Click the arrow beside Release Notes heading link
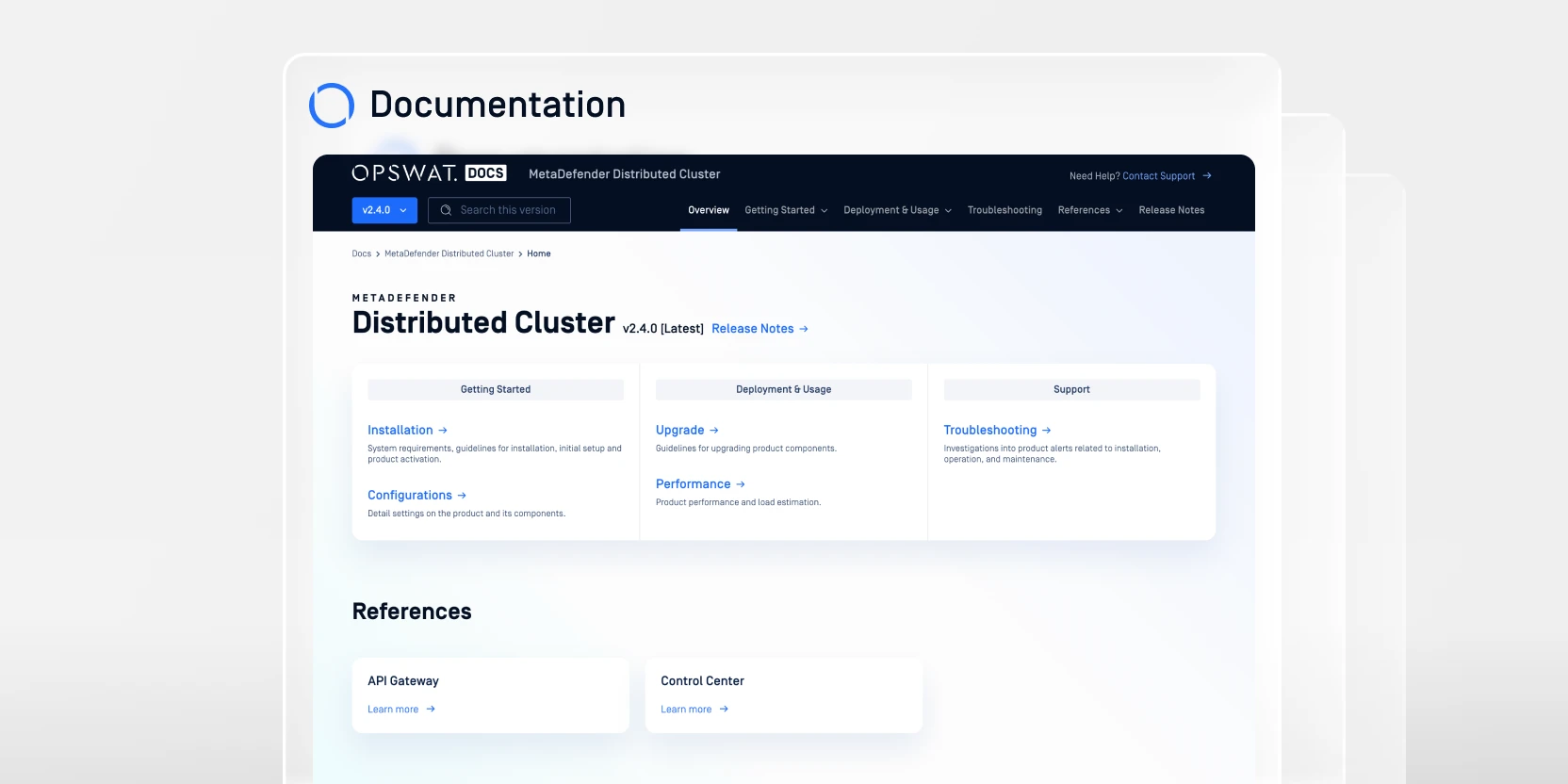The height and width of the screenshot is (784, 1568). tap(804, 329)
